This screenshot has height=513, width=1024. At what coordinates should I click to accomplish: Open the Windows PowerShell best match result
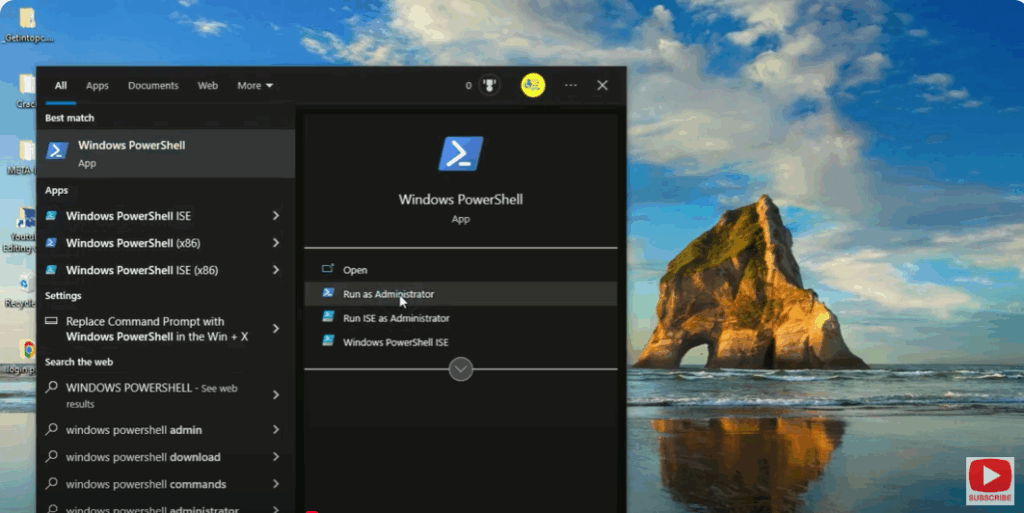point(166,153)
